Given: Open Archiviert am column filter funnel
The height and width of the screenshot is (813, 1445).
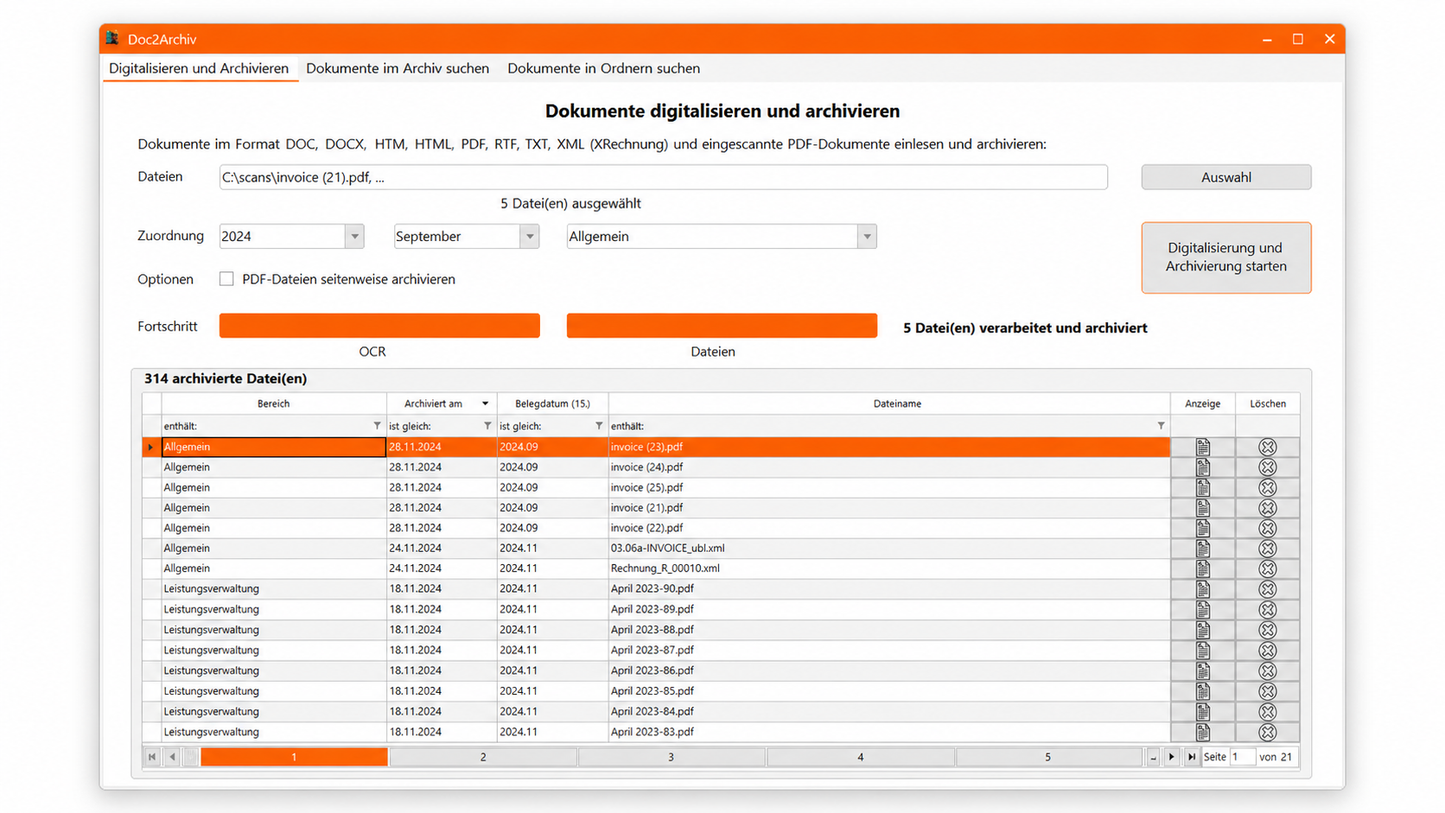Looking at the screenshot, I should 487,426.
